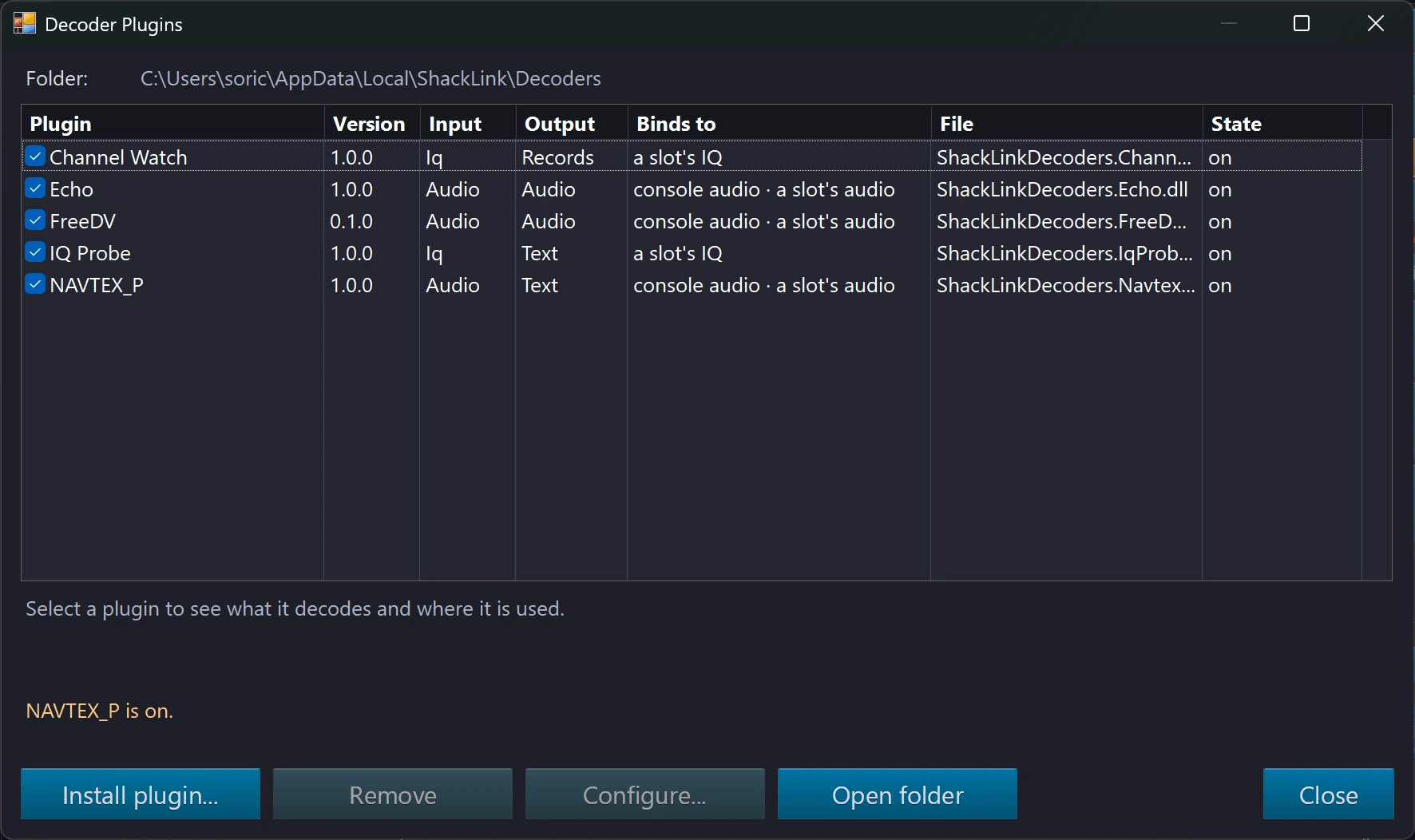Click the File column header
This screenshot has height=840, width=1415.
1067,124
